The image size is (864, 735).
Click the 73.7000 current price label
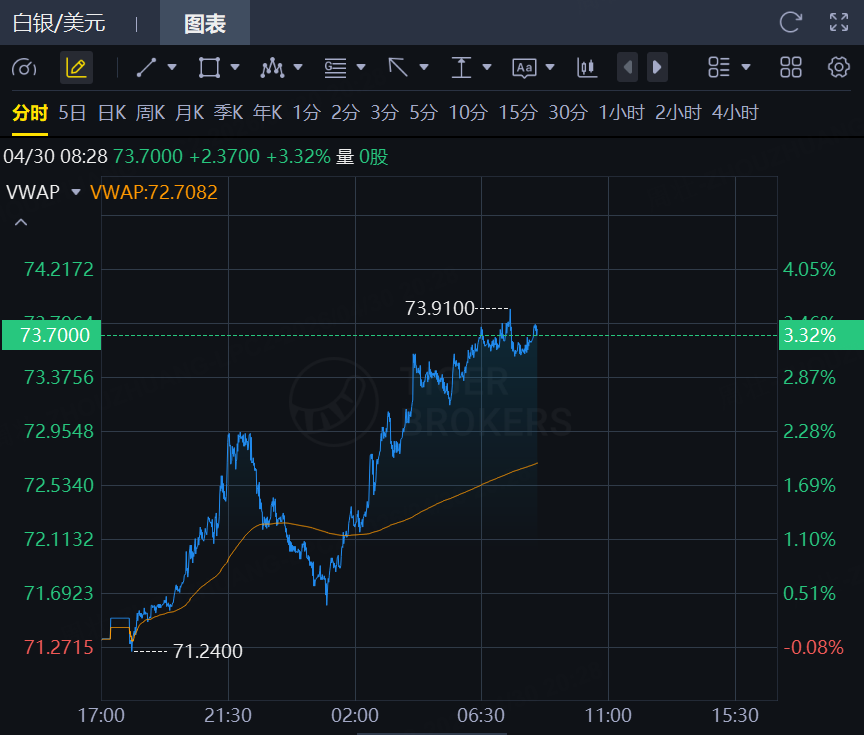pyautogui.click(x=51, y=335)
